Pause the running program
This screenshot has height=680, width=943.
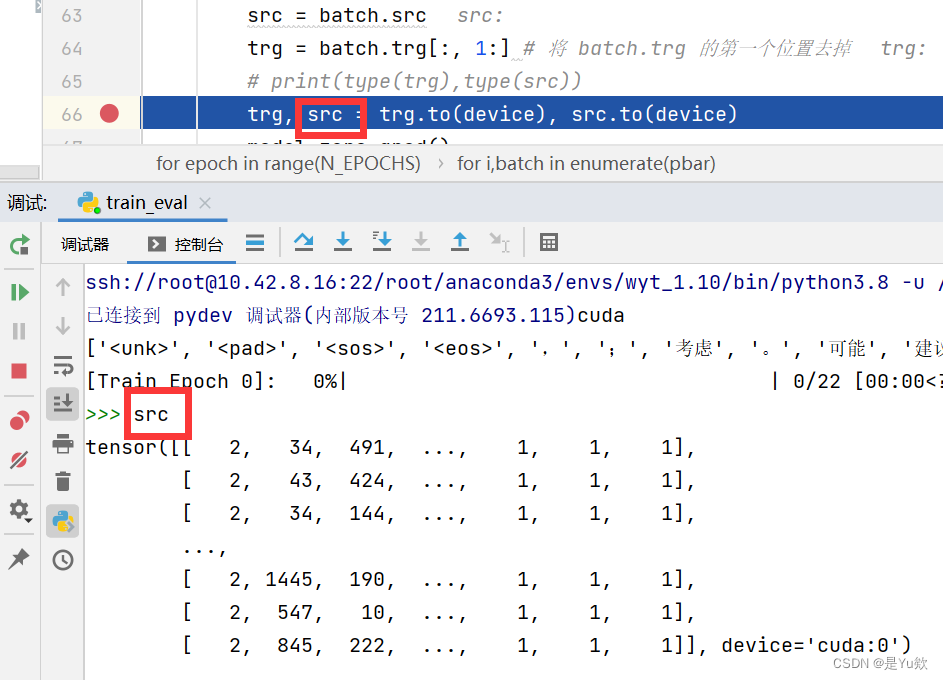click(19, 331)
